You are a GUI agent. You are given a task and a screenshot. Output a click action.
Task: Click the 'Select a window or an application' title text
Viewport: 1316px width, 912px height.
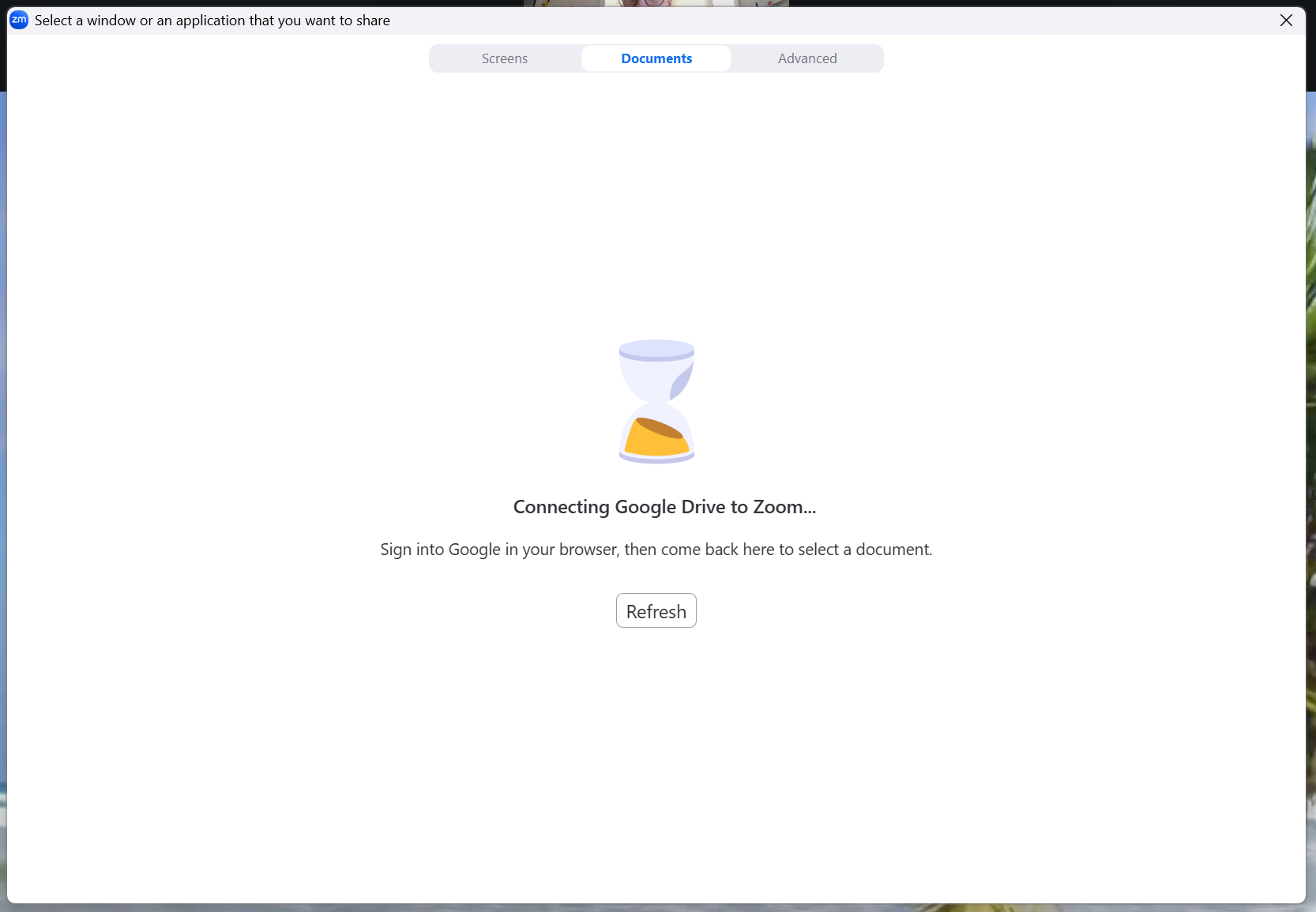[x=212, y=21]
